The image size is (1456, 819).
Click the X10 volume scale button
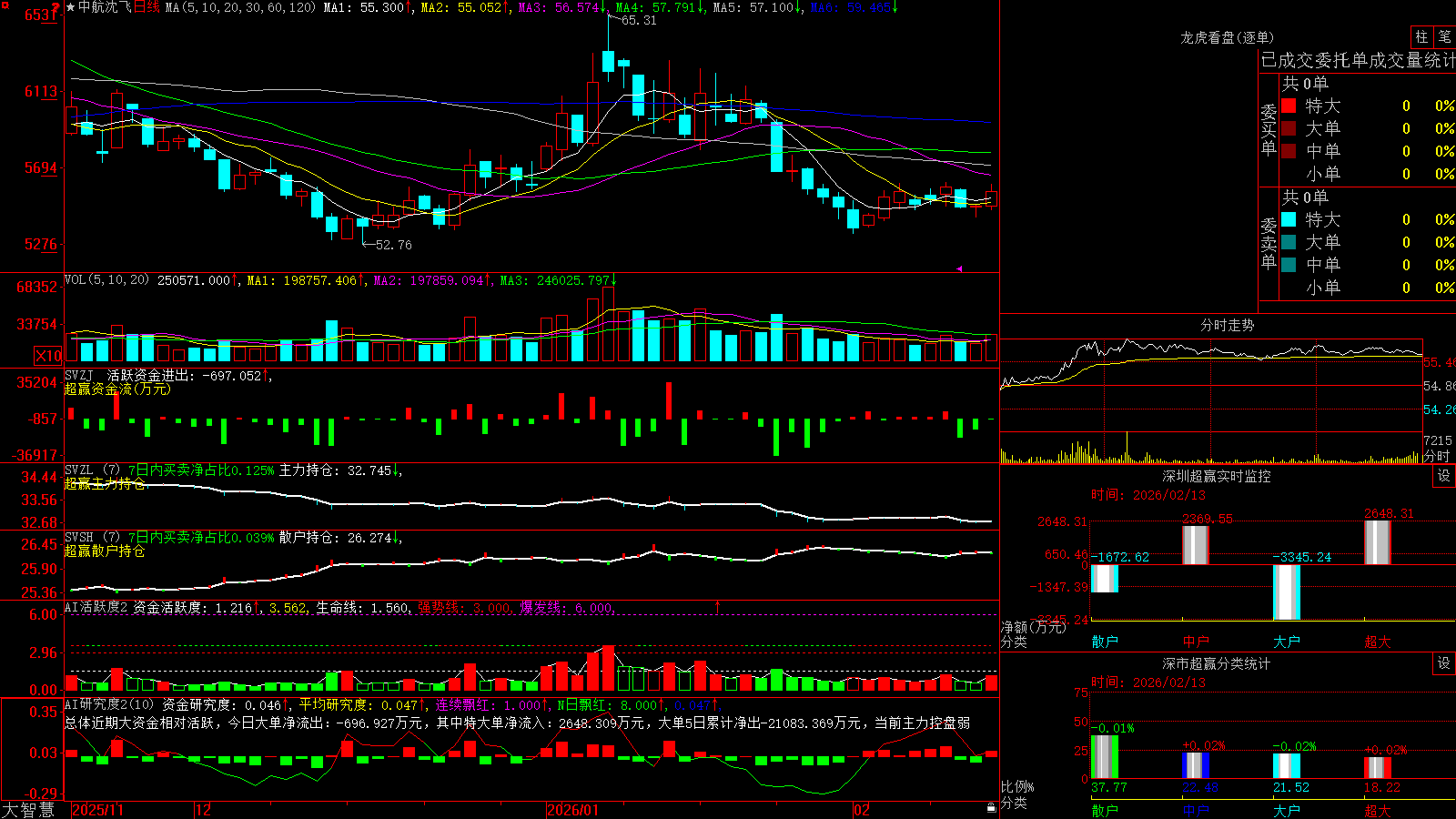48,356
